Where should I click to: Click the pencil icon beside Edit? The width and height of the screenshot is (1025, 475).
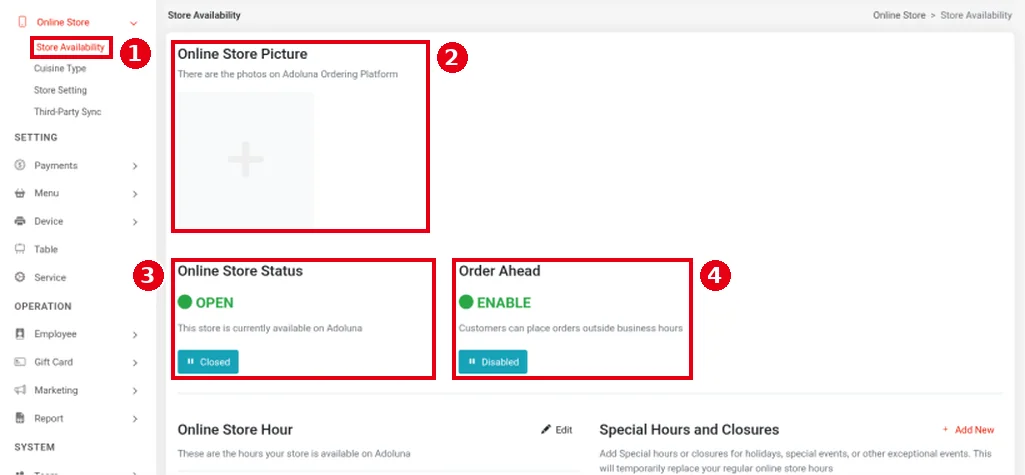[546, 429]
